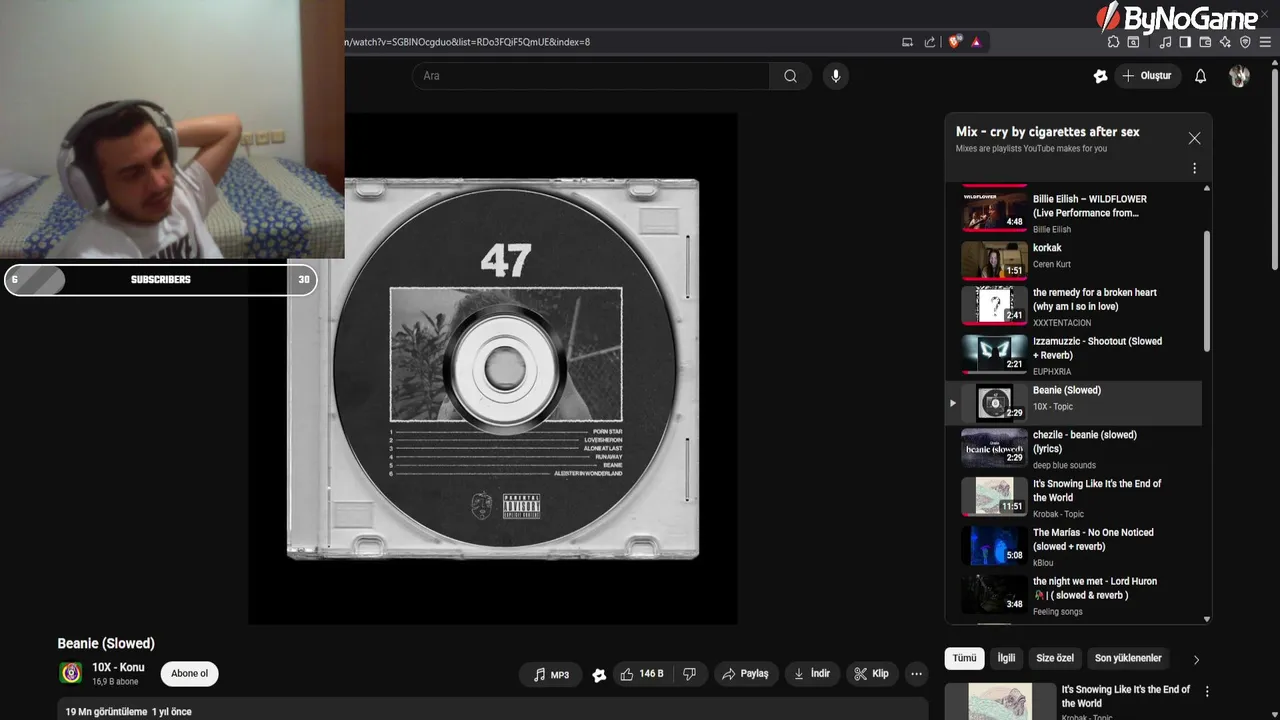Image resolution: width=1280 pixels, height=720 pixels.
Task: Click the search magnifier button
Action: click(790, 76)
